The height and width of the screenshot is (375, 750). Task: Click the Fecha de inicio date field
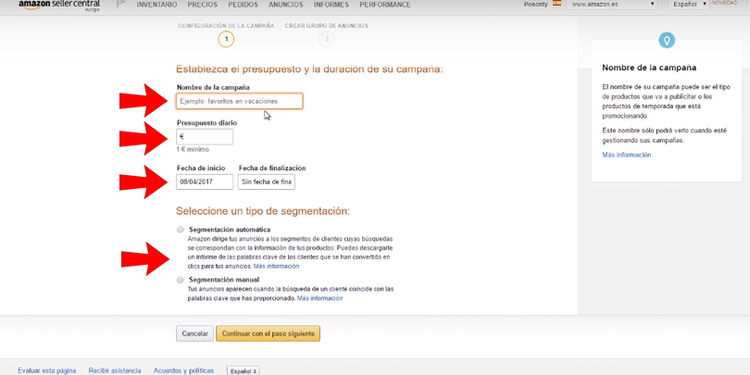(x=205, y=182)
